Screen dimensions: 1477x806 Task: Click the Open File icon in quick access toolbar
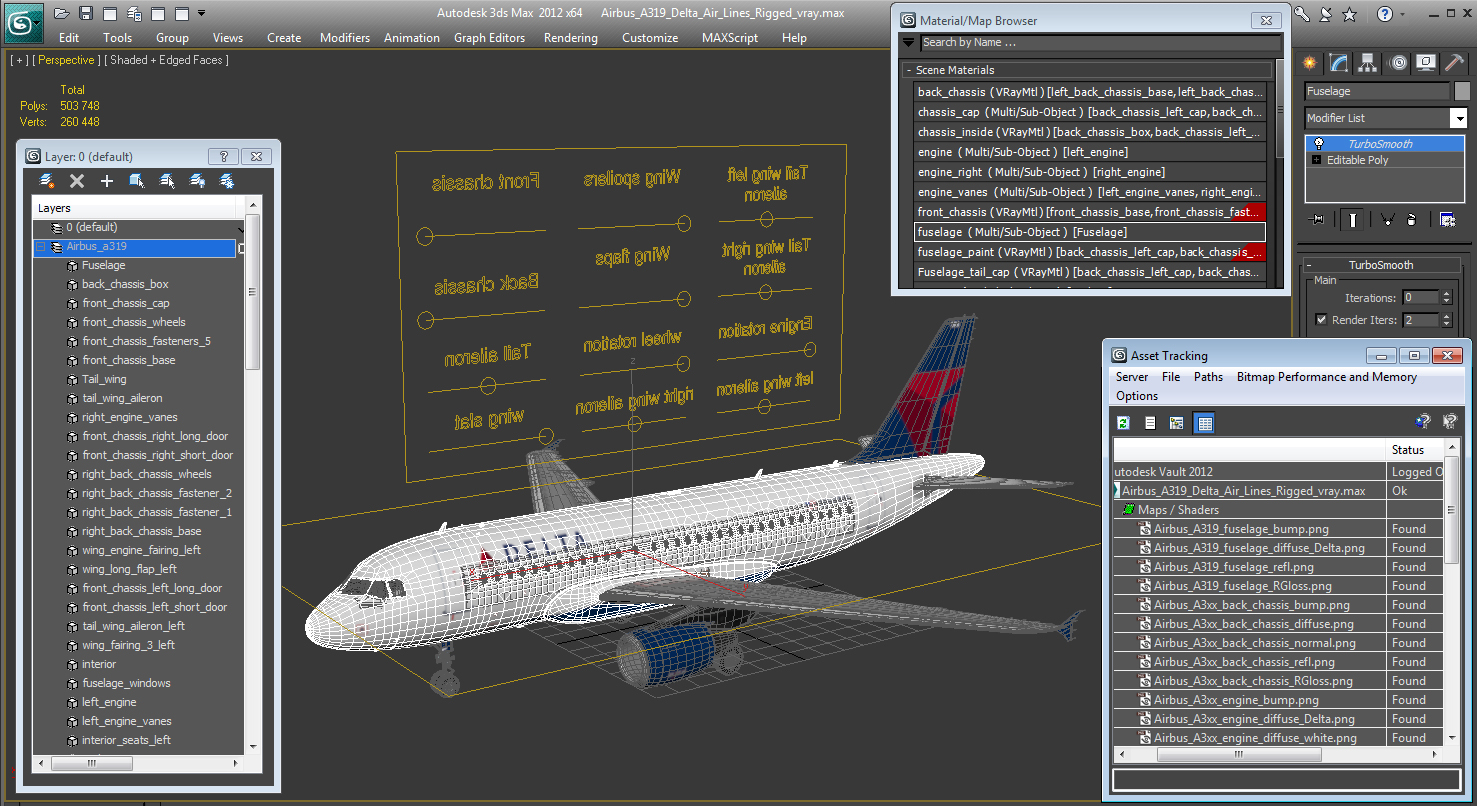62,13
